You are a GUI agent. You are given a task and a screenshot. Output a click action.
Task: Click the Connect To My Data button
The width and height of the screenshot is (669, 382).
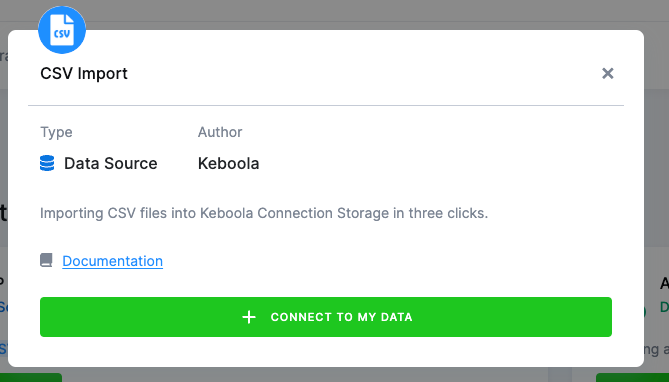click(326, 317)
